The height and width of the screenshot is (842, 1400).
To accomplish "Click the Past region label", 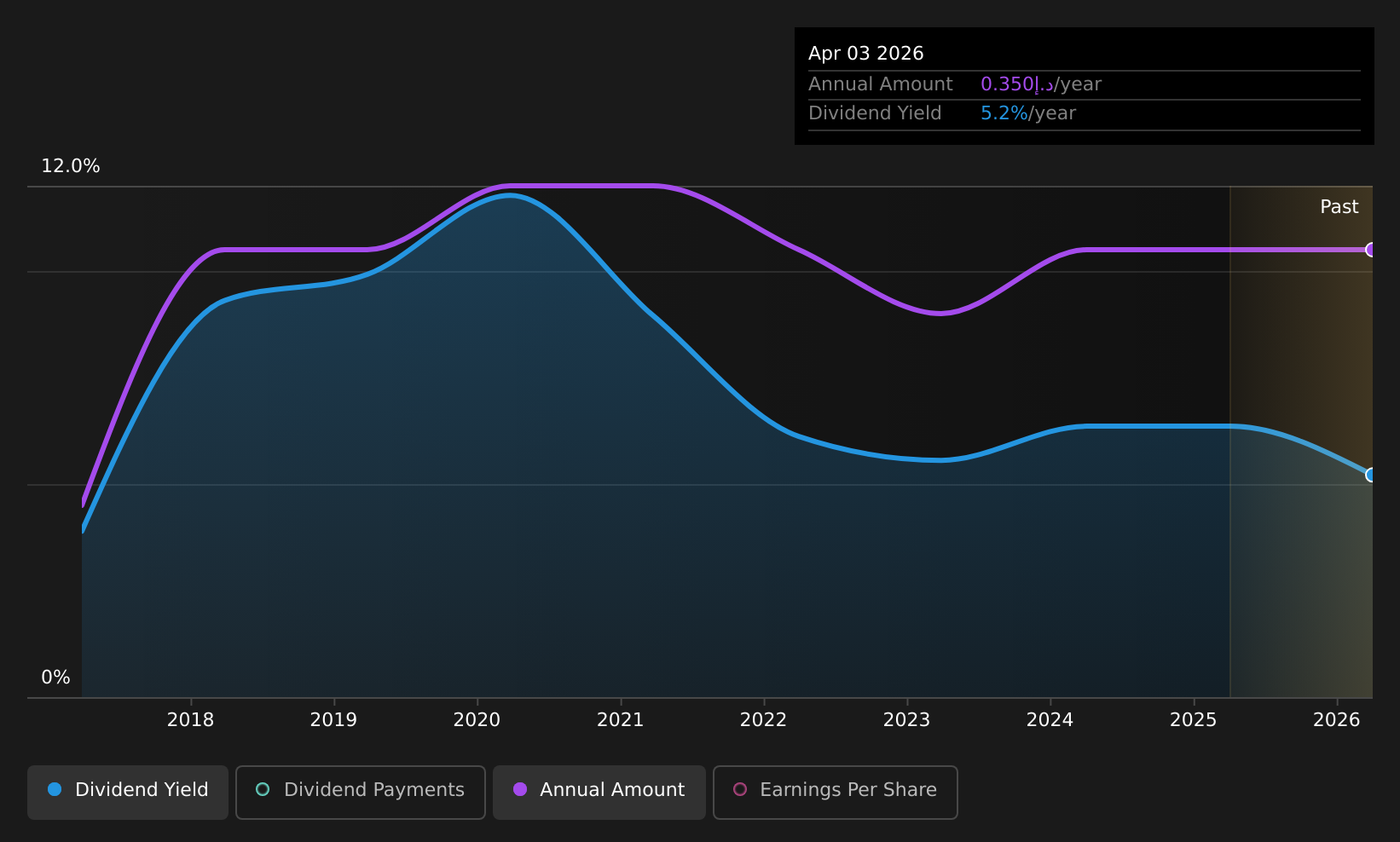I will tap(1339, 207).
